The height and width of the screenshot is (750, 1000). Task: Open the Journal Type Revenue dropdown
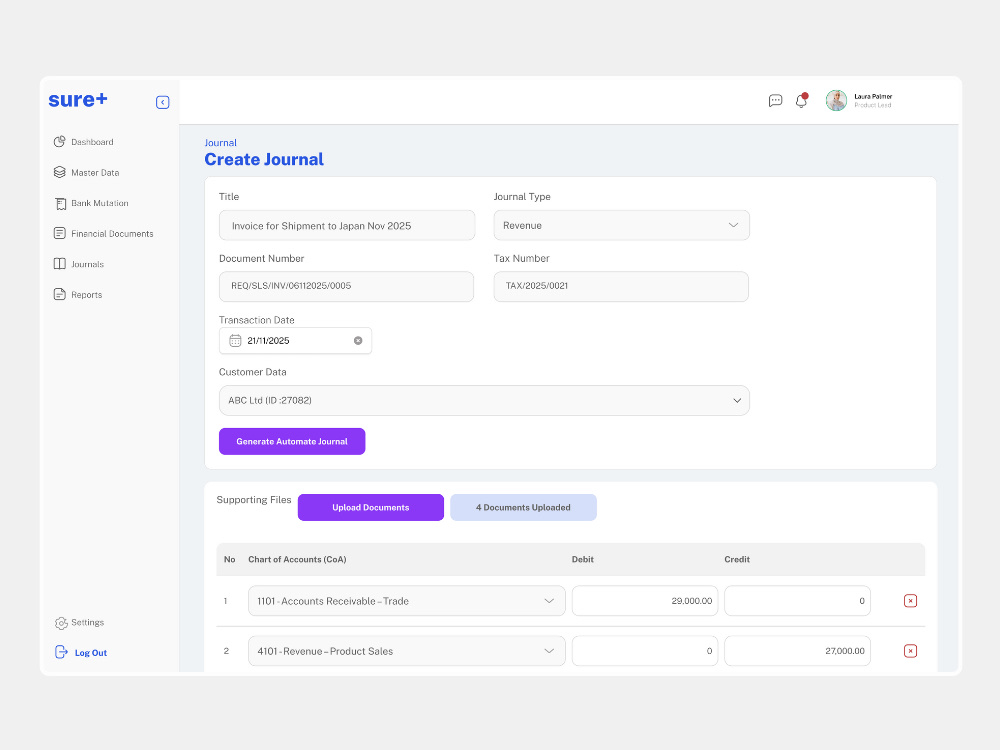[621, 225]
